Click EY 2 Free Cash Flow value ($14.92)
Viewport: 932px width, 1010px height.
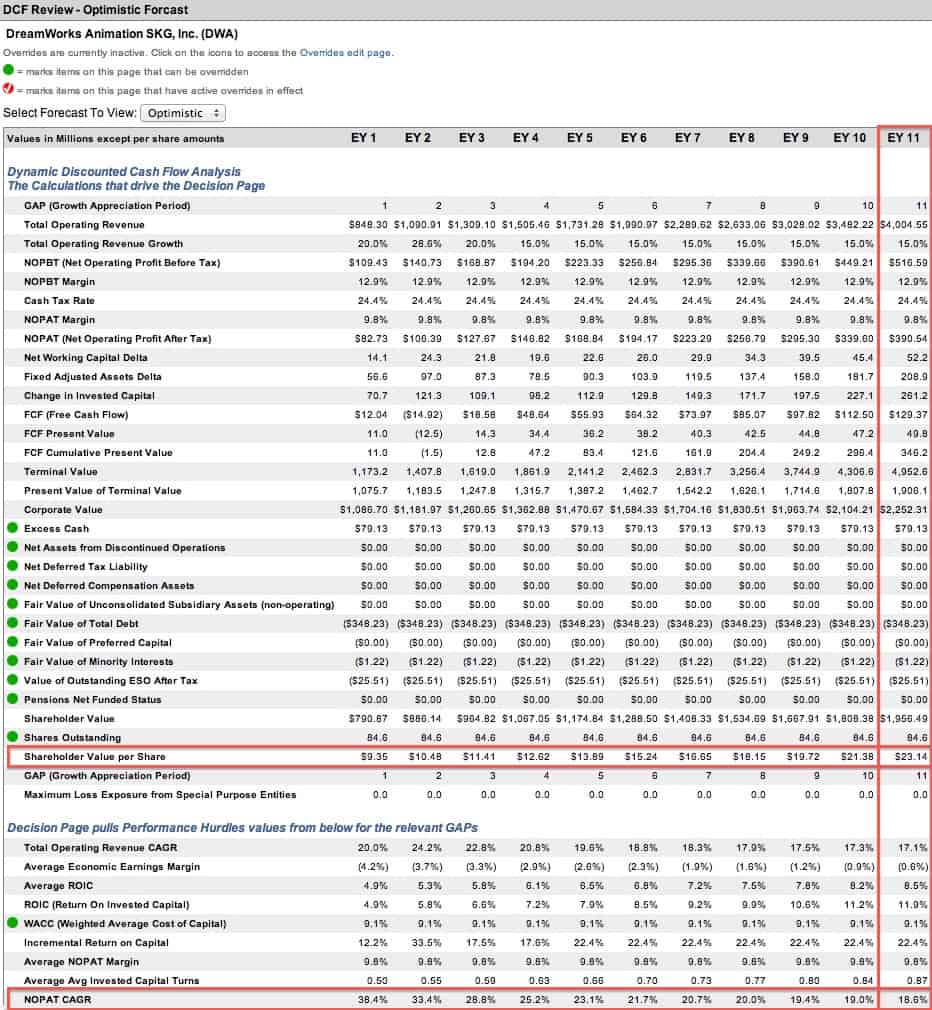(423, 415)
